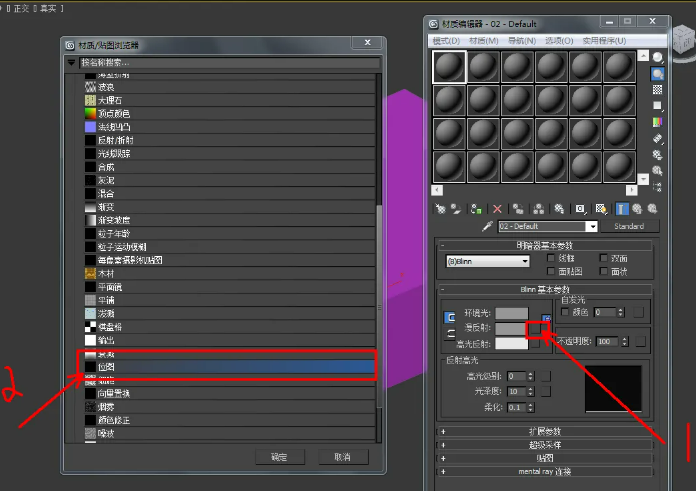Click the Go Forward to Sibling icon
This screenshot has width=696, height=491.
[x=652, y=209]
